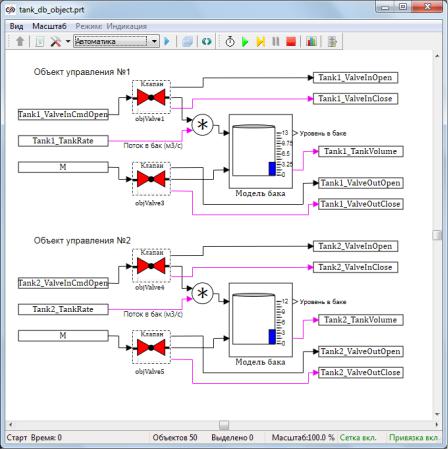The height and width of the screenshot is (449, 448).
Task: Select the tank model with scale up to 13
Action: coord(261,152)
